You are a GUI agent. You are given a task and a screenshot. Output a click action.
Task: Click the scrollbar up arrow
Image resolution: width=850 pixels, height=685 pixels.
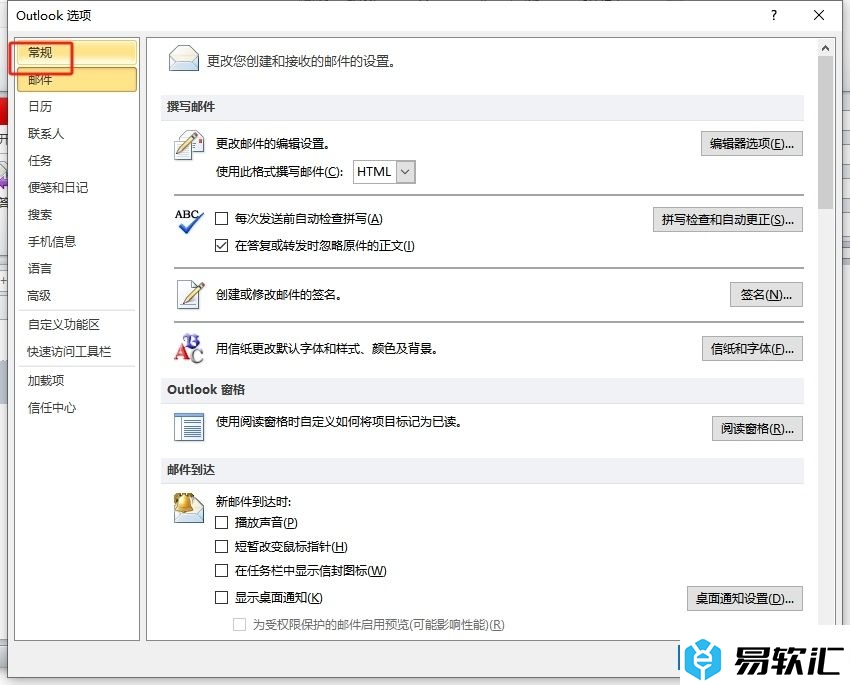coord(825,48)
